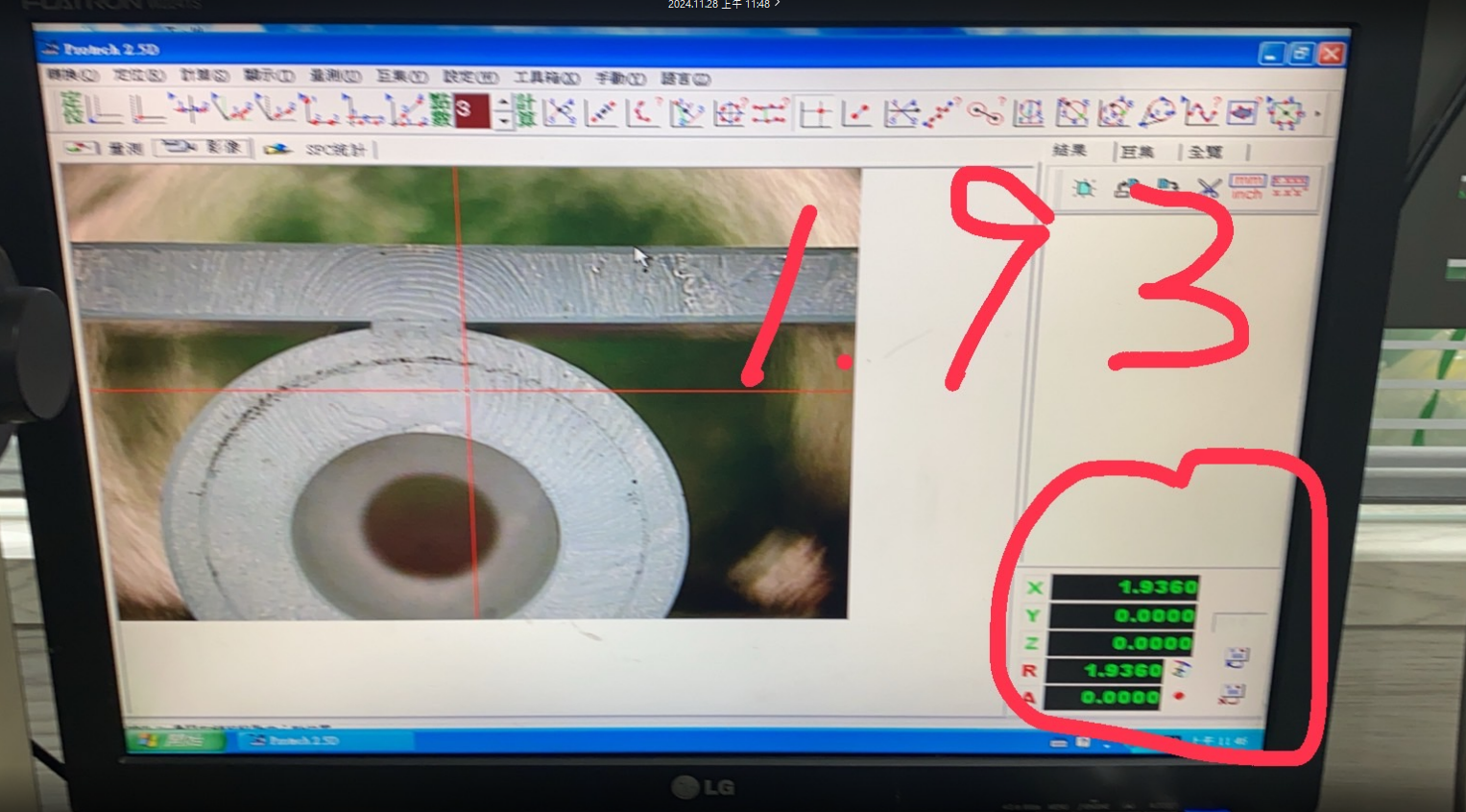Increase point count with the up arrow

503,103
